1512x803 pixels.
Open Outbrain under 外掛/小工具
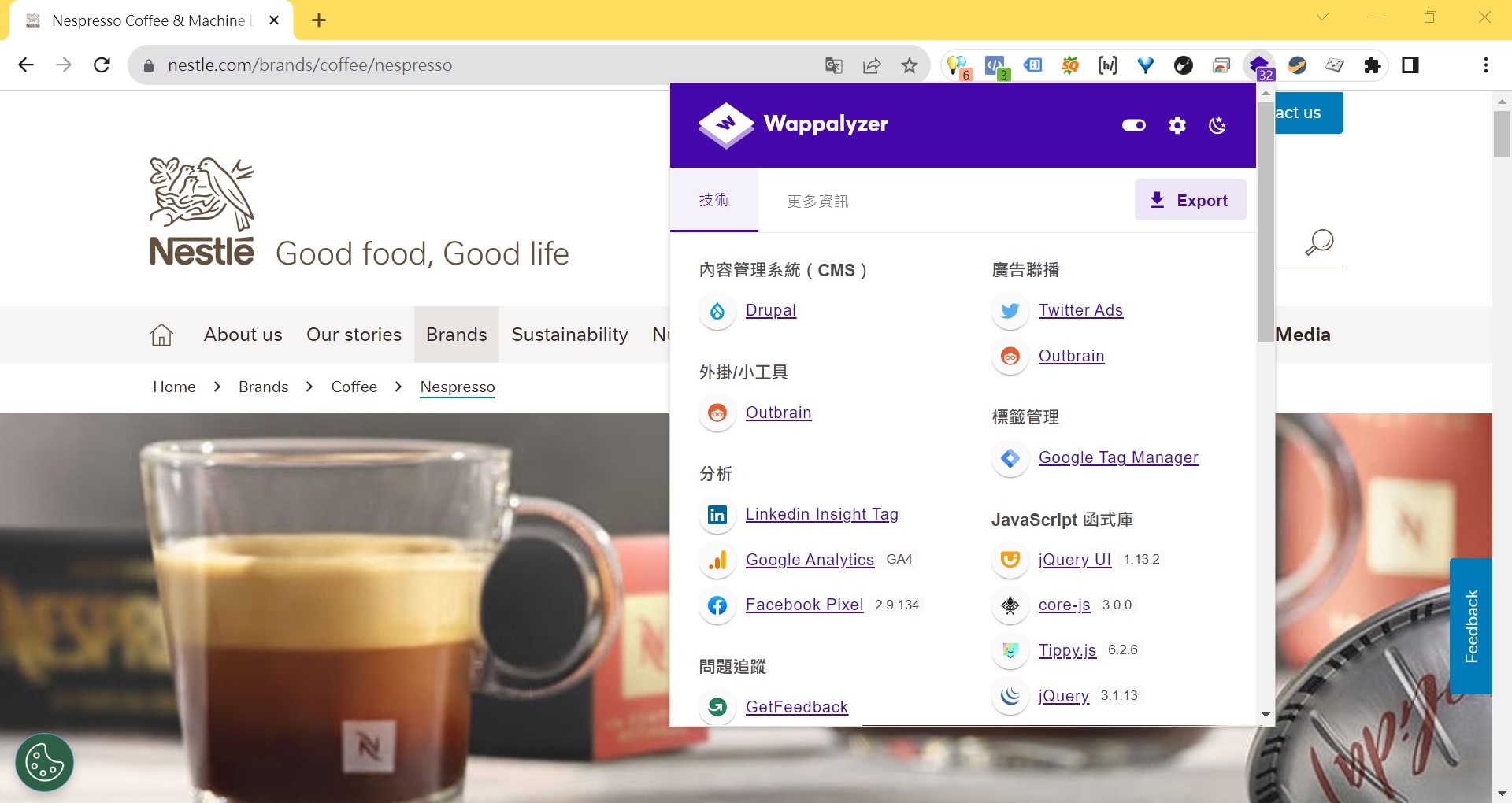click(778, 413)
